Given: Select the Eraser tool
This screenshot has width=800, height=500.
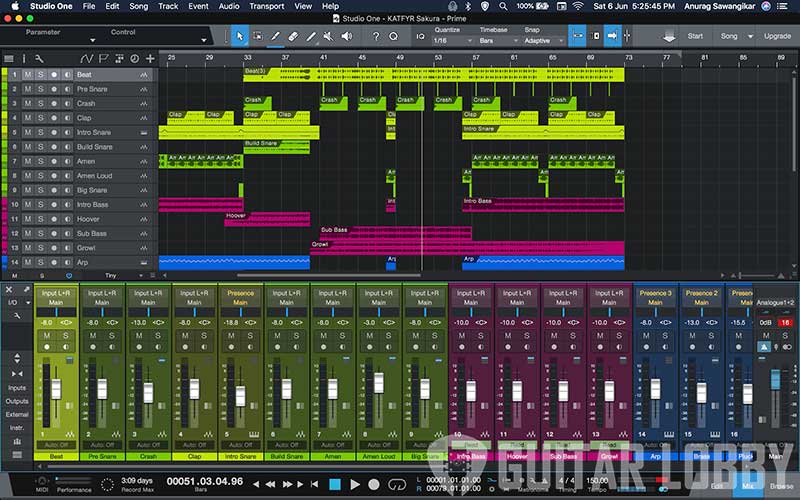Looking at the screenshot, I should [x=293, y=36].
